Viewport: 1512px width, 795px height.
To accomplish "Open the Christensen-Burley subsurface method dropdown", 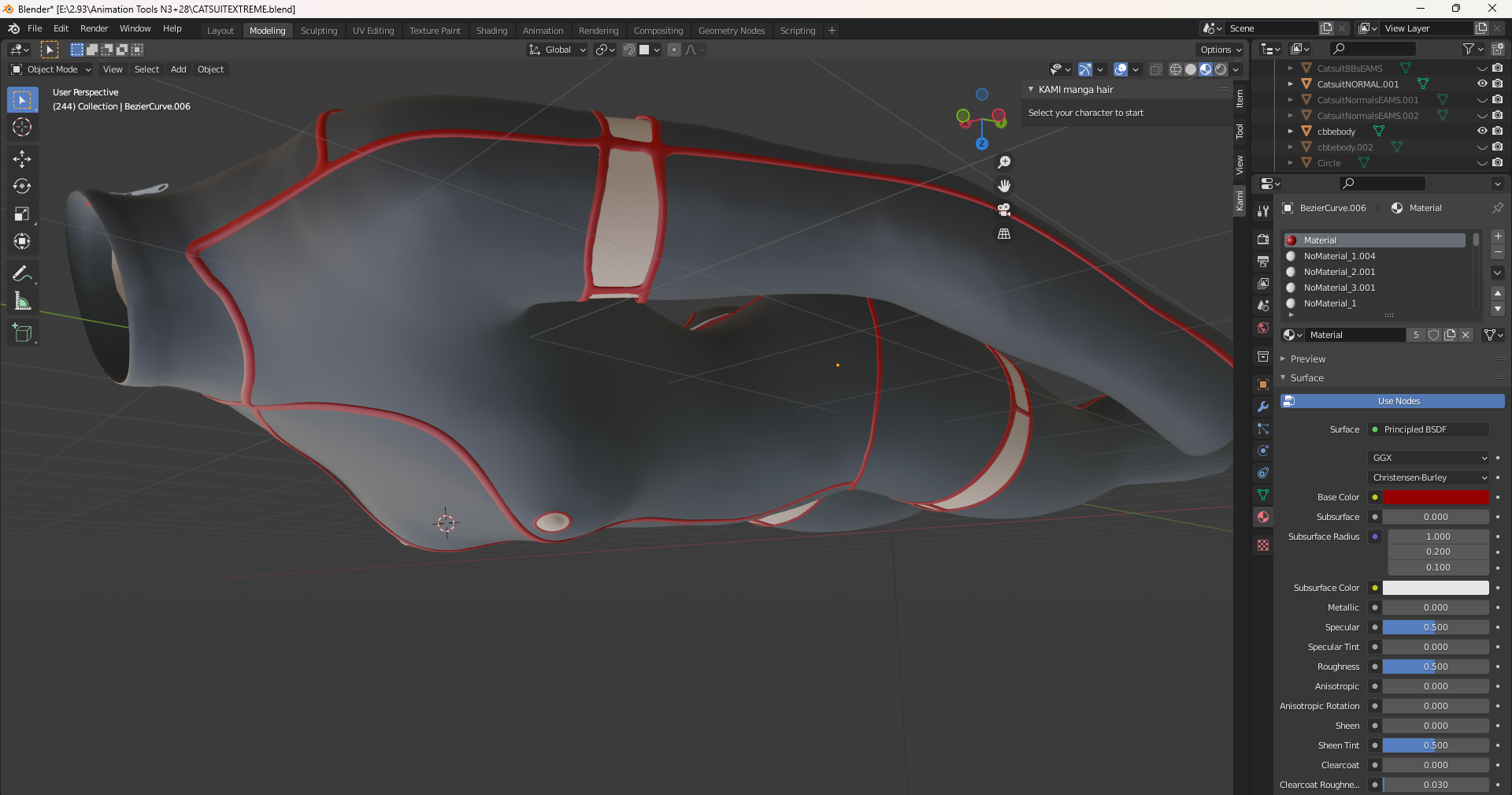I will pos(1429,477).
